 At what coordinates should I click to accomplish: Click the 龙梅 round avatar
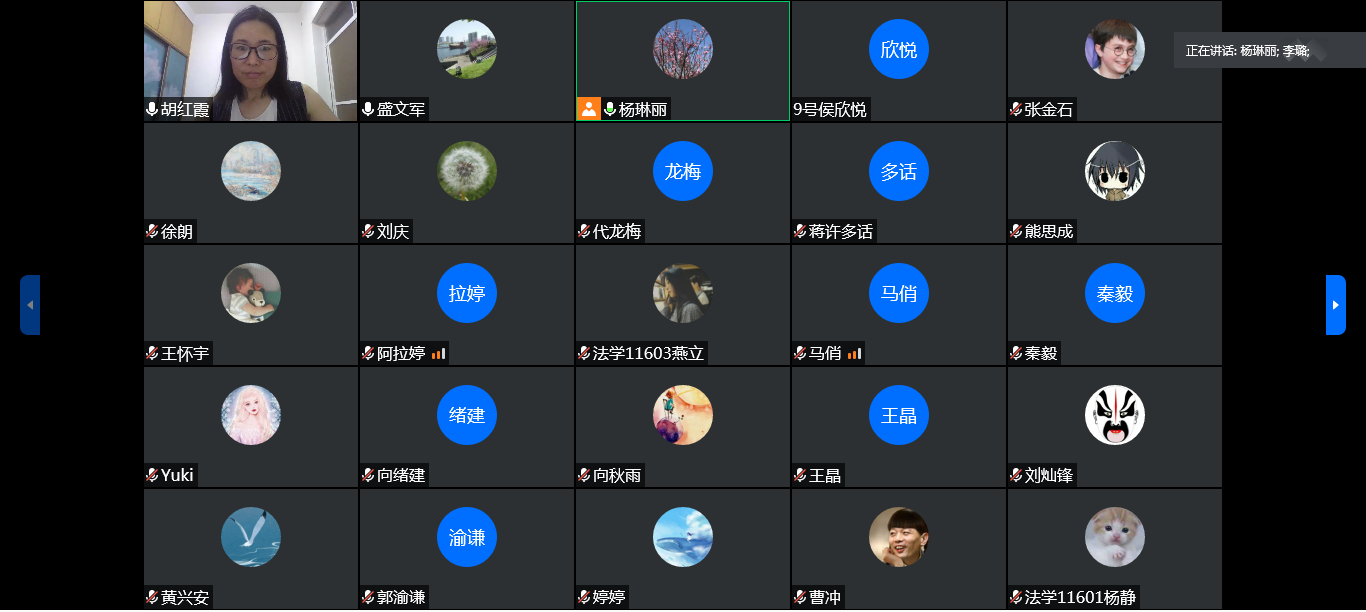click(683, 171)
